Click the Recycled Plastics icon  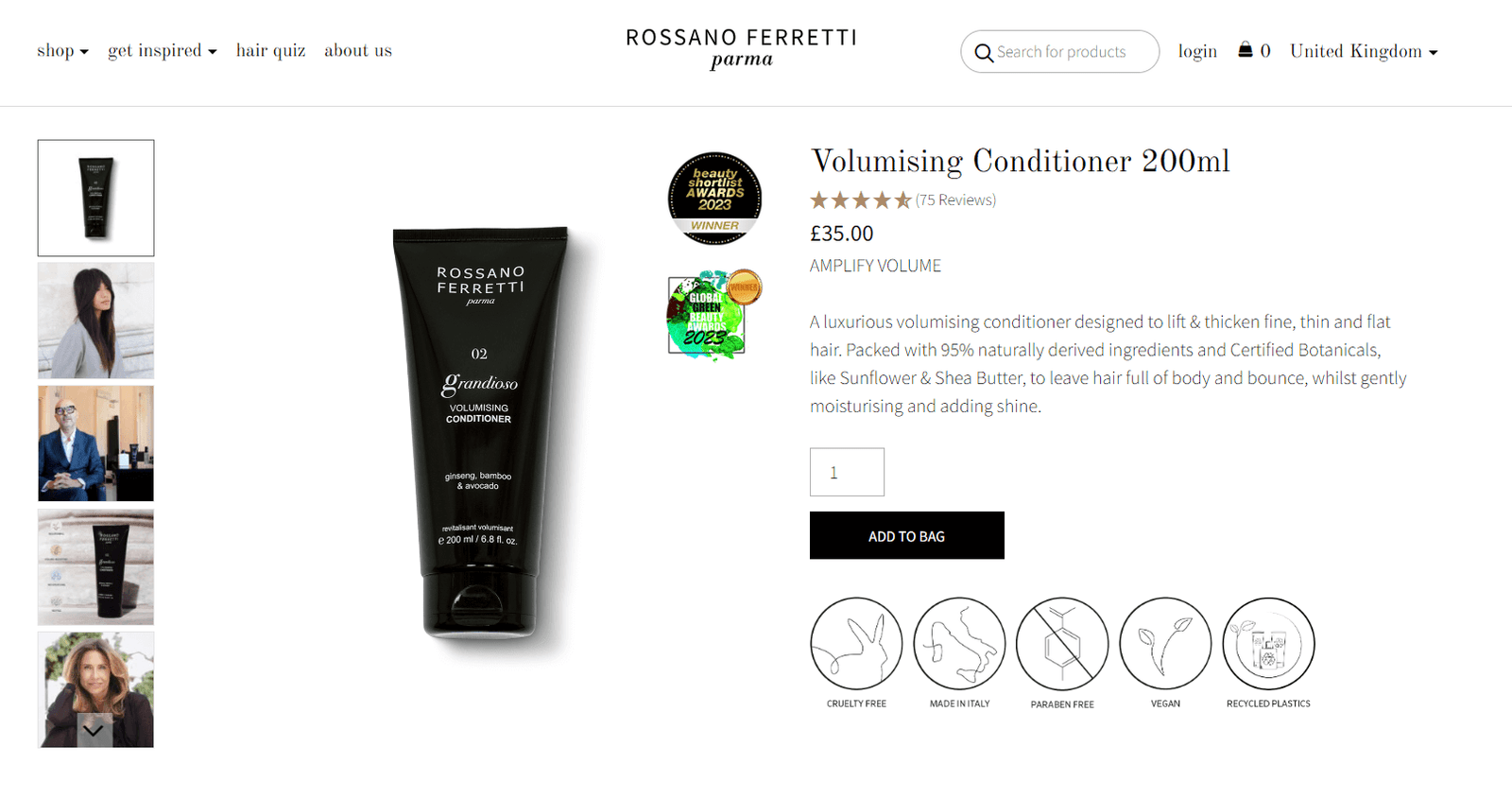(1268, 643)
